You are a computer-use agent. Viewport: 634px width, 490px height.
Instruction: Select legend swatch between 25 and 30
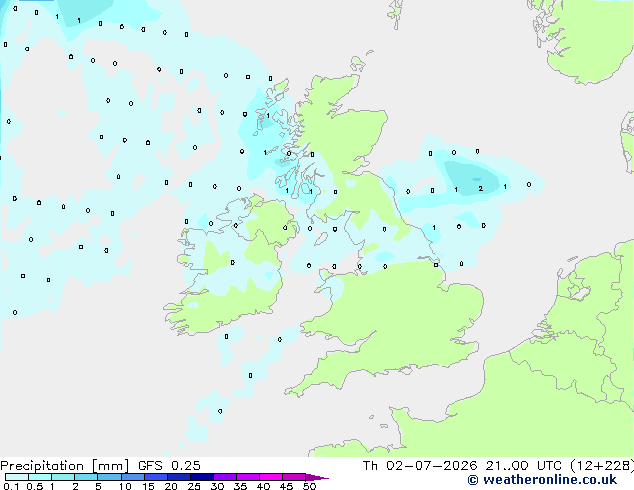tap(201, 477)
